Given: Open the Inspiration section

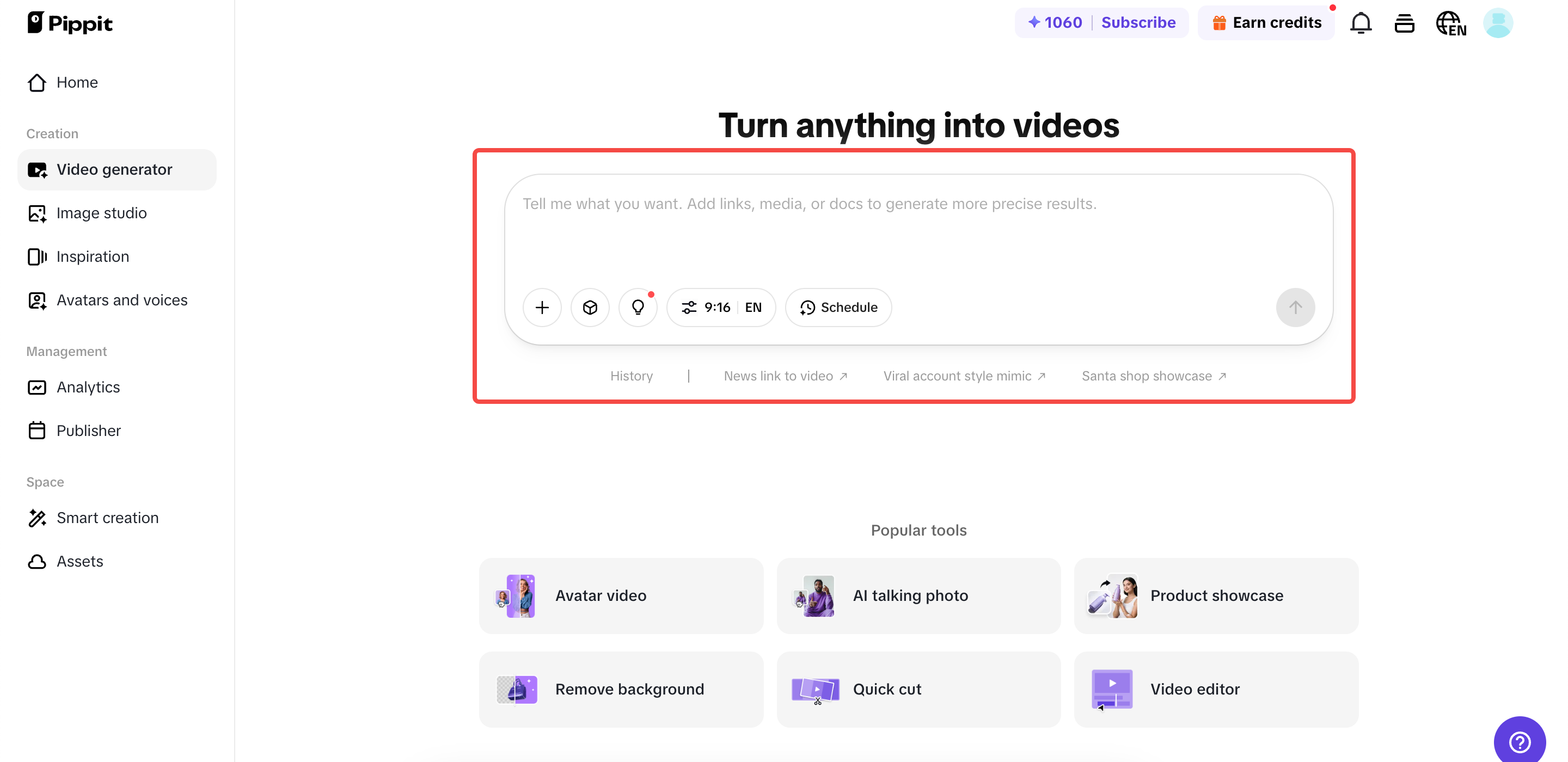Looking at the screenshot, I should pos(93,256).
